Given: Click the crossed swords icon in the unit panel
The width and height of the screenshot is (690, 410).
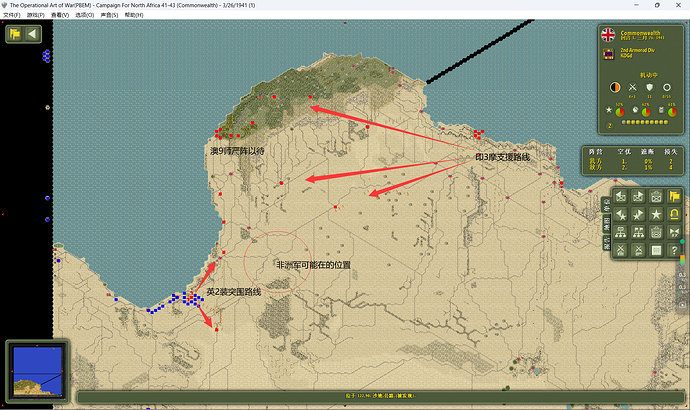Looking at the screenshot, I should coord(632,87).
